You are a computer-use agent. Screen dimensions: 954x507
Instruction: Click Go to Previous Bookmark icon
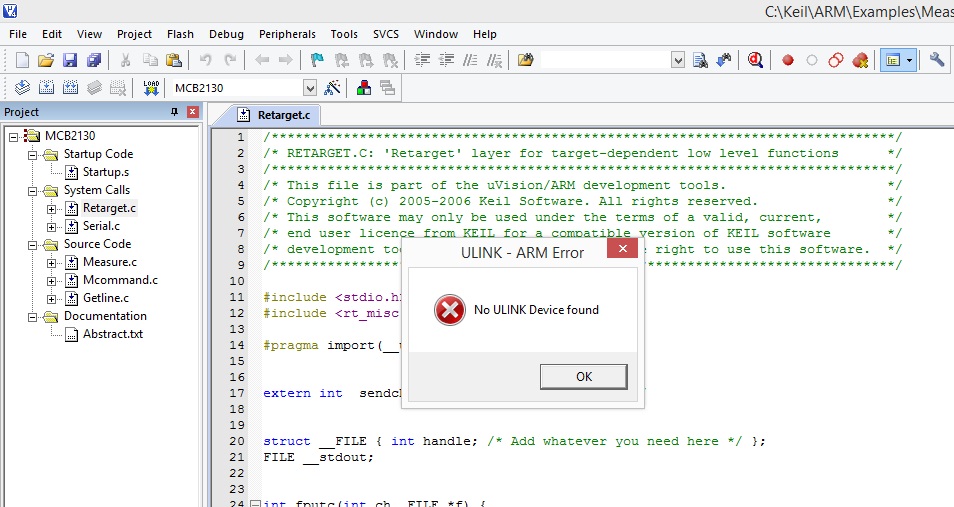(341, 60)
